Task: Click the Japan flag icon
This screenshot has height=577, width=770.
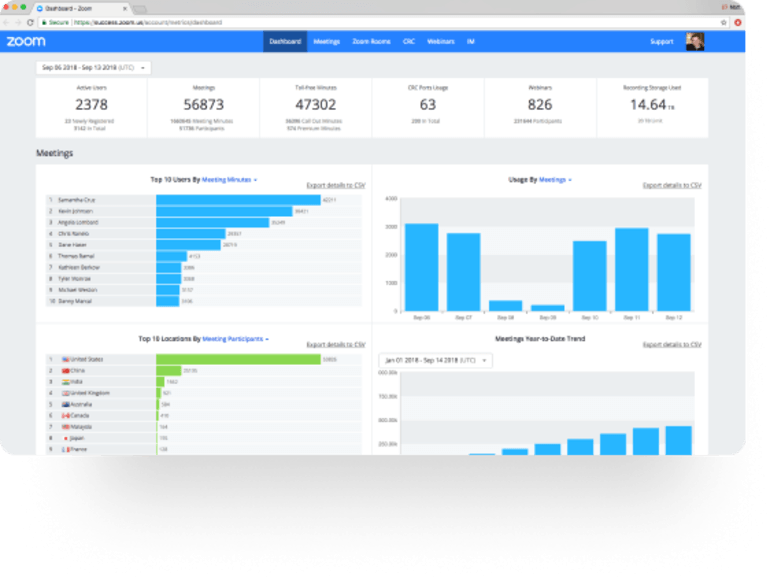Action: tap(66, 439)
